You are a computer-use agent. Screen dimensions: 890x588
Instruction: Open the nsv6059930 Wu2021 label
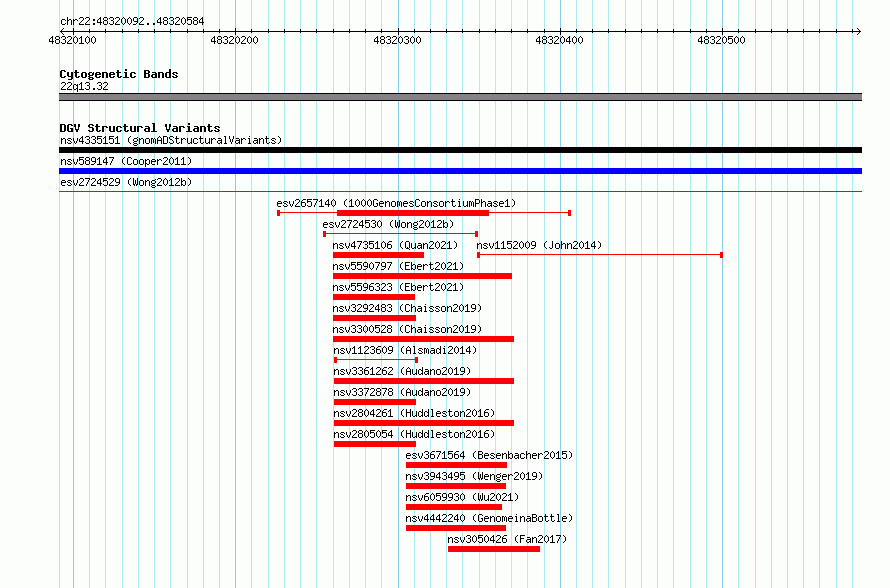point(462,497)
